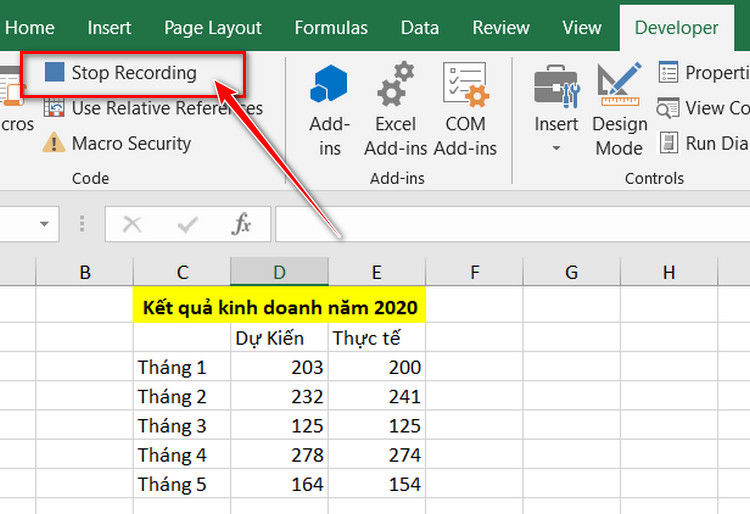Open the Formulas tab
Viewport: 750px width, 514px height.
click(x=331, y=28)
